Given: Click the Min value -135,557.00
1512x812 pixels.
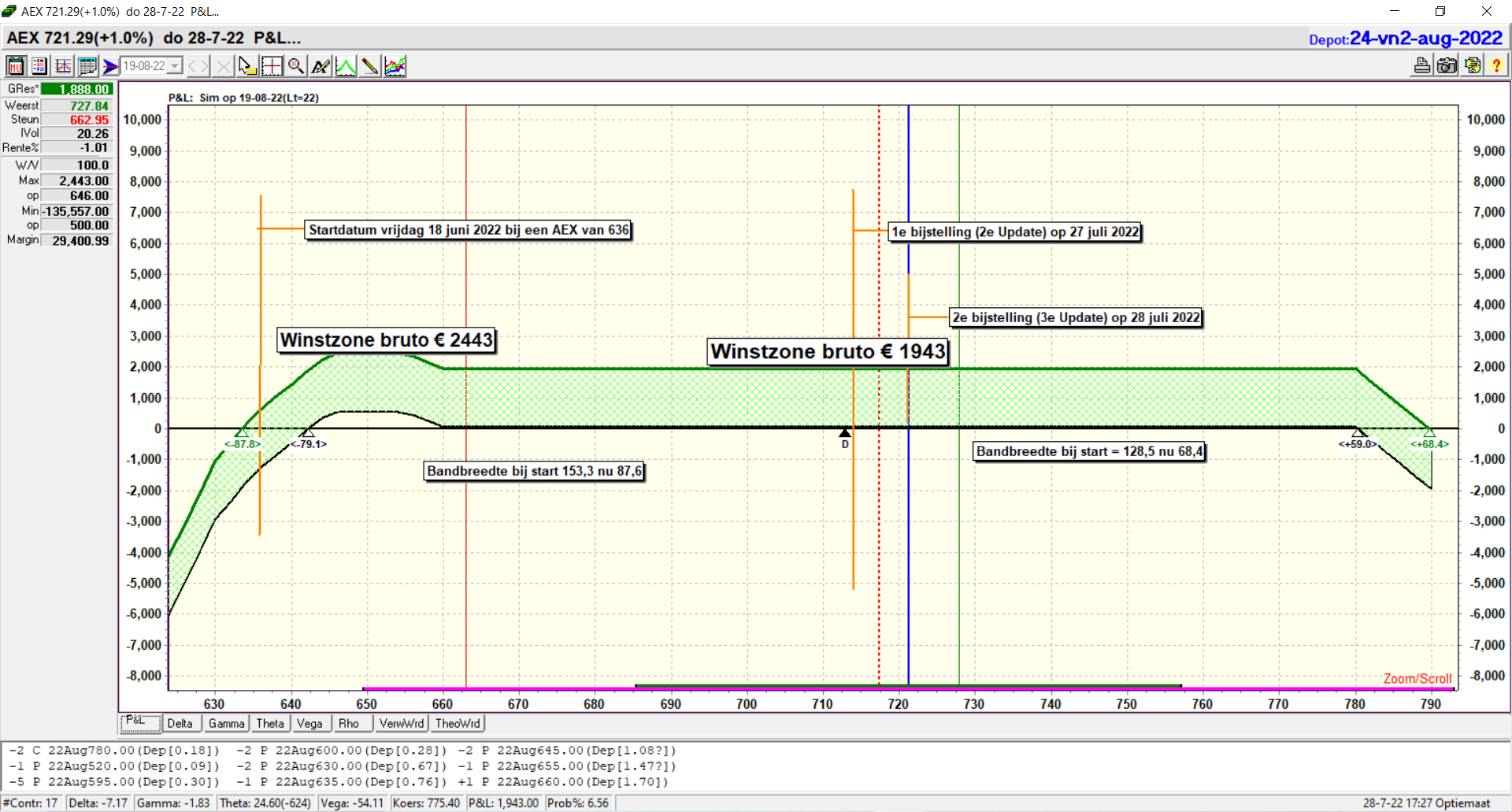Looking at the screenshot, I should (x=77, y=211).
